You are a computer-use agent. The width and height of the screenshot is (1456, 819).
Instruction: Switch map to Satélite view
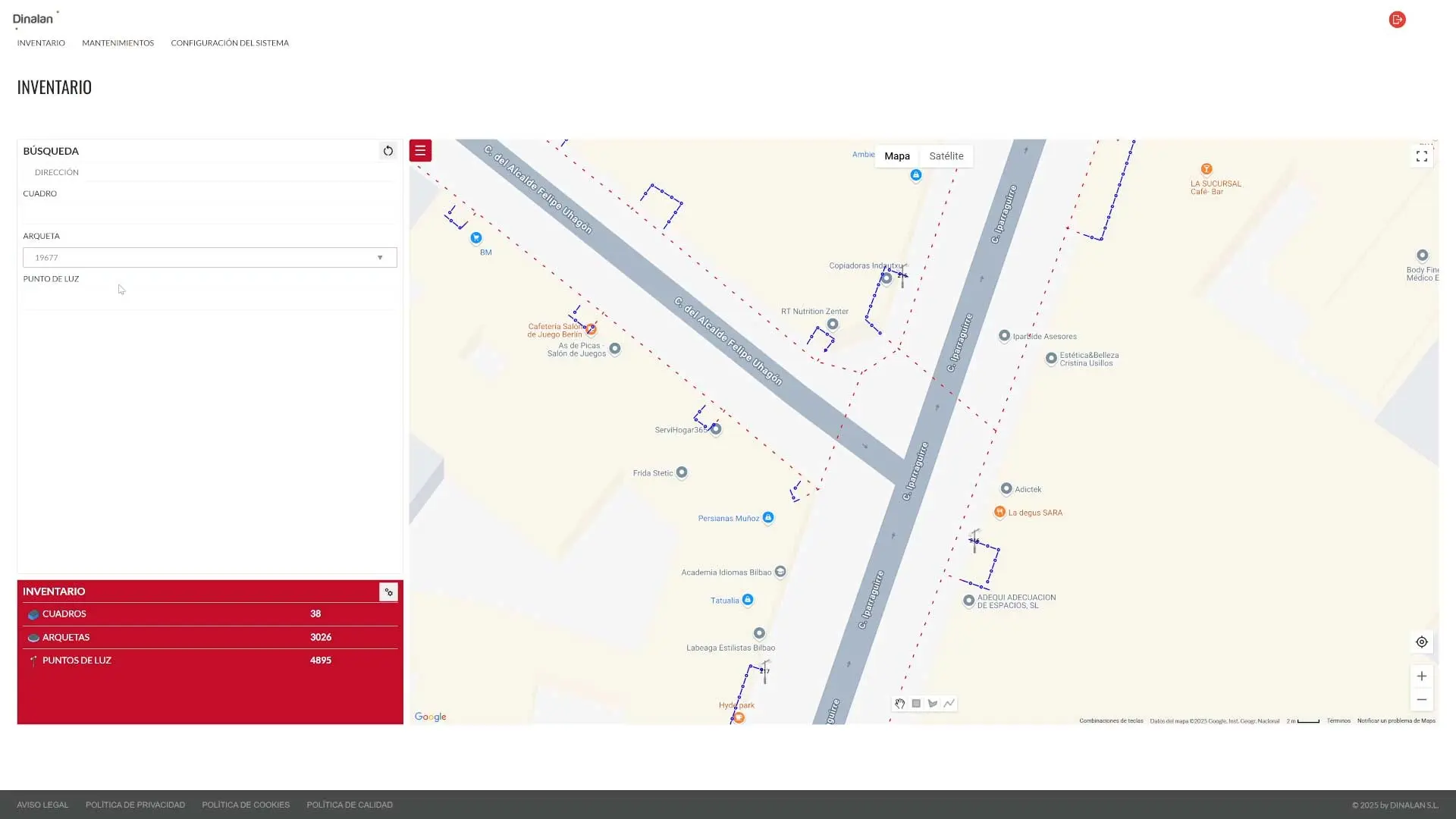coord(946,156)
